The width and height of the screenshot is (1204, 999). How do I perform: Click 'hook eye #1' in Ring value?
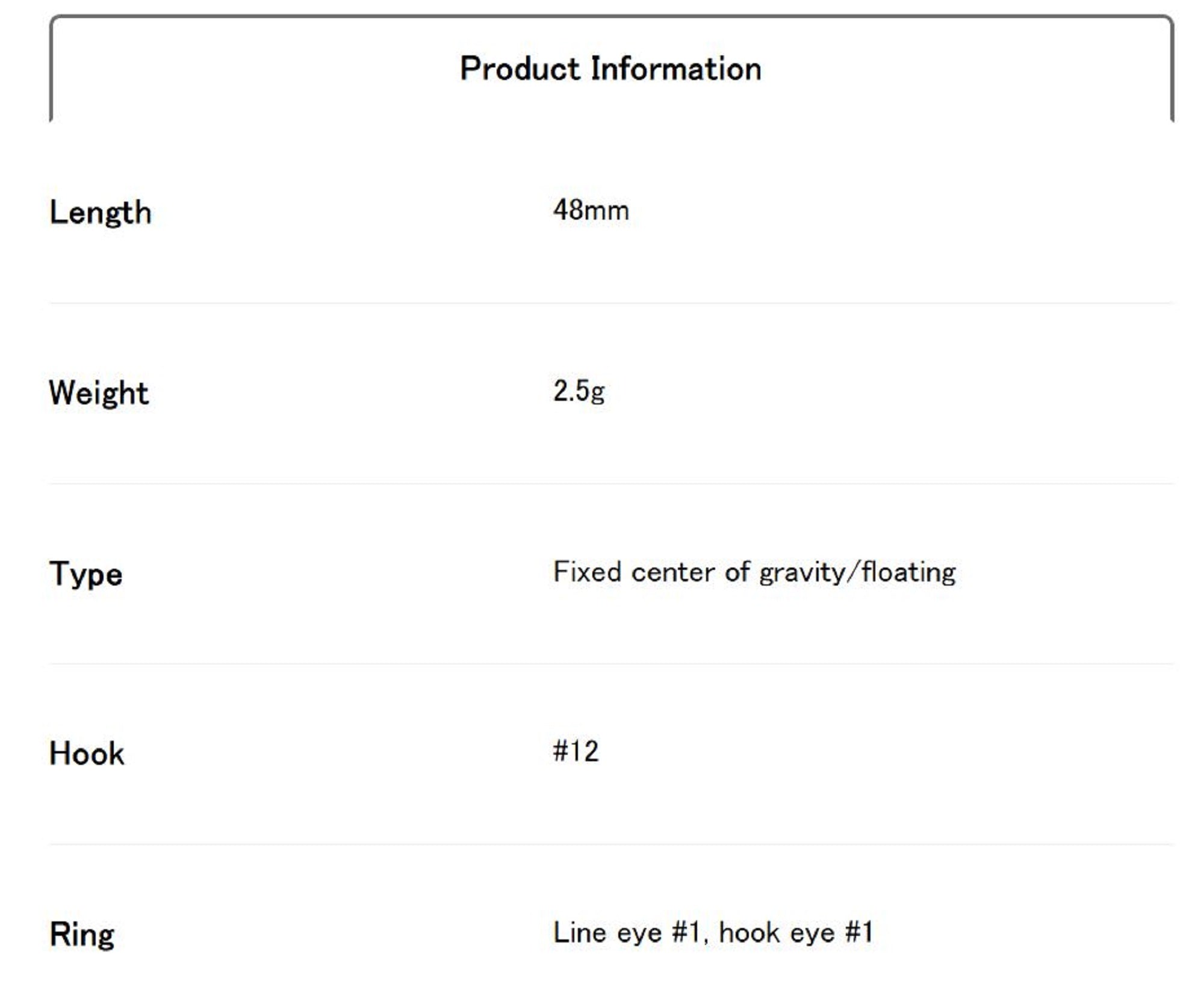tap(796, 933)
